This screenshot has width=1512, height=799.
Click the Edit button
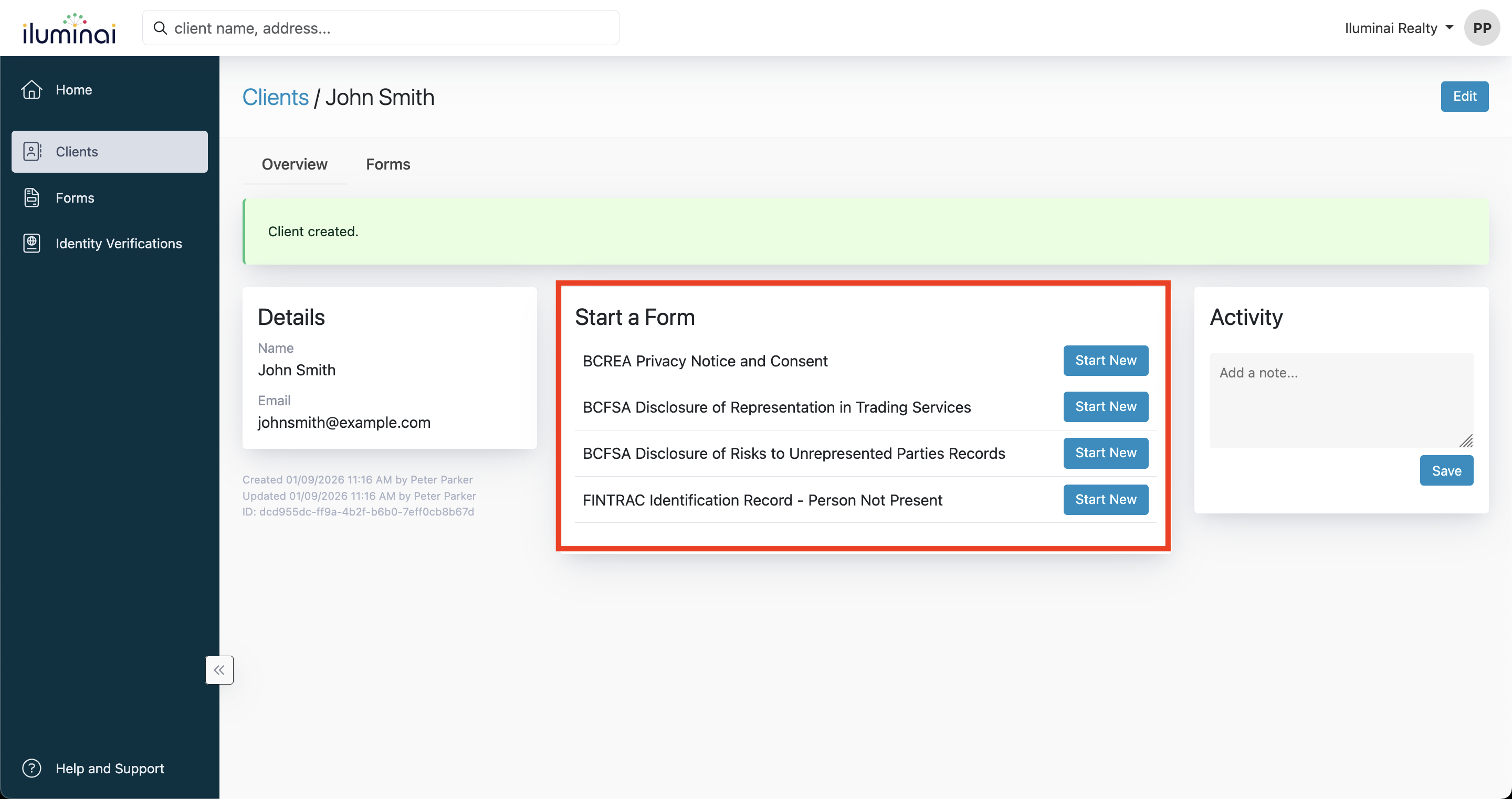click(x=1464, y=96)
